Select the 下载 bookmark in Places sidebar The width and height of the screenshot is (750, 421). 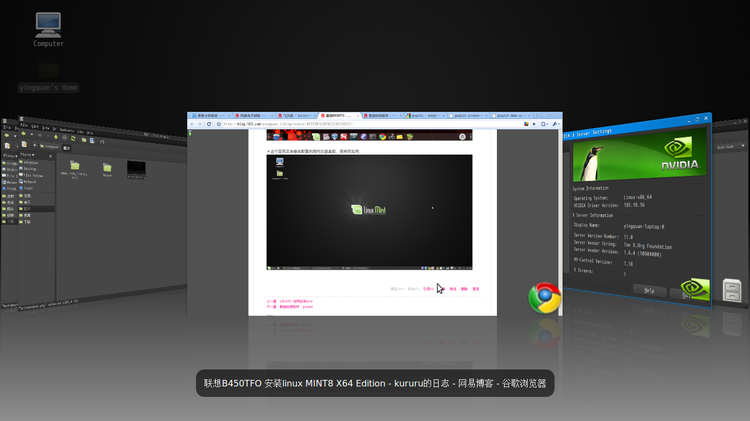point(25,222)
